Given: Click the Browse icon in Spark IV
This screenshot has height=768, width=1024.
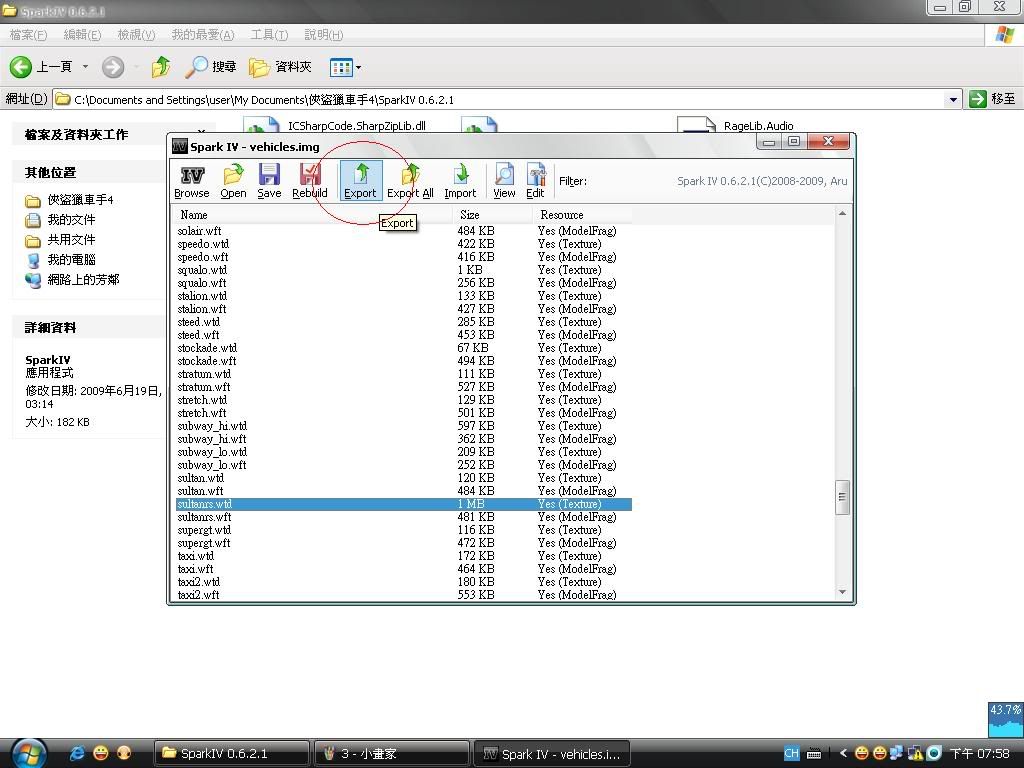Looking at the screenshot, I should coord(191,181).
